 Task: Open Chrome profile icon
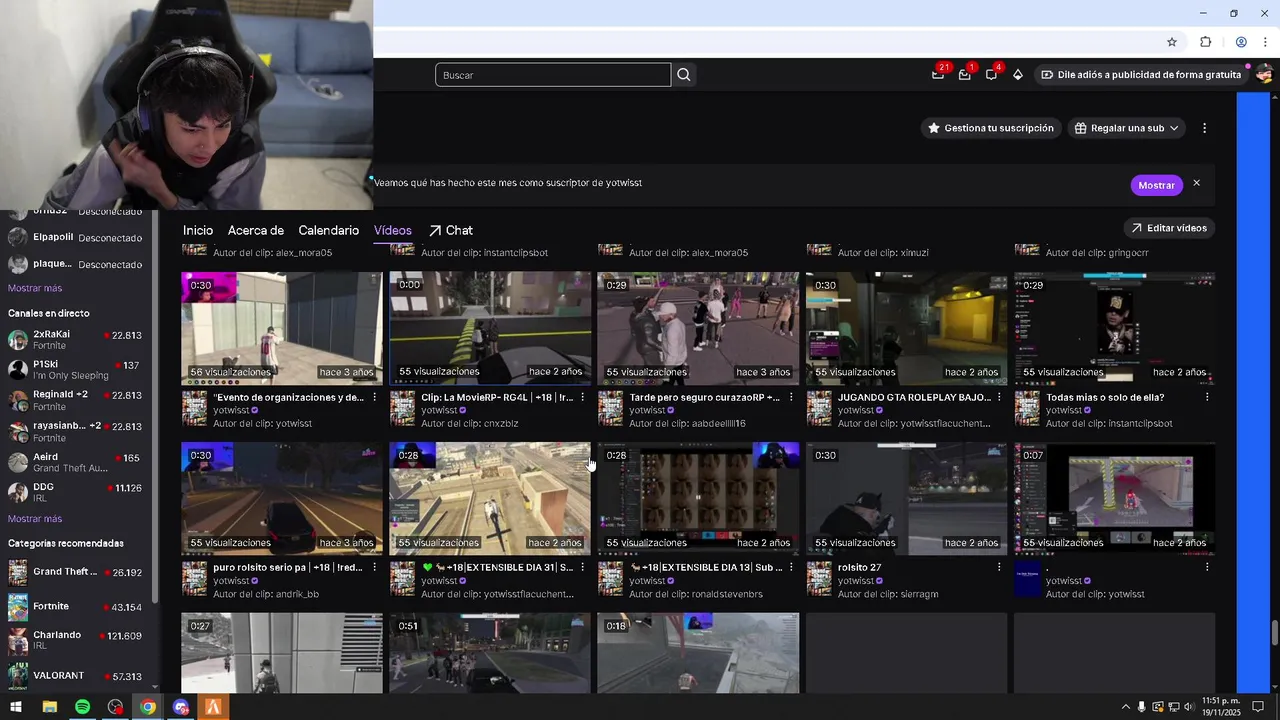1241,42
